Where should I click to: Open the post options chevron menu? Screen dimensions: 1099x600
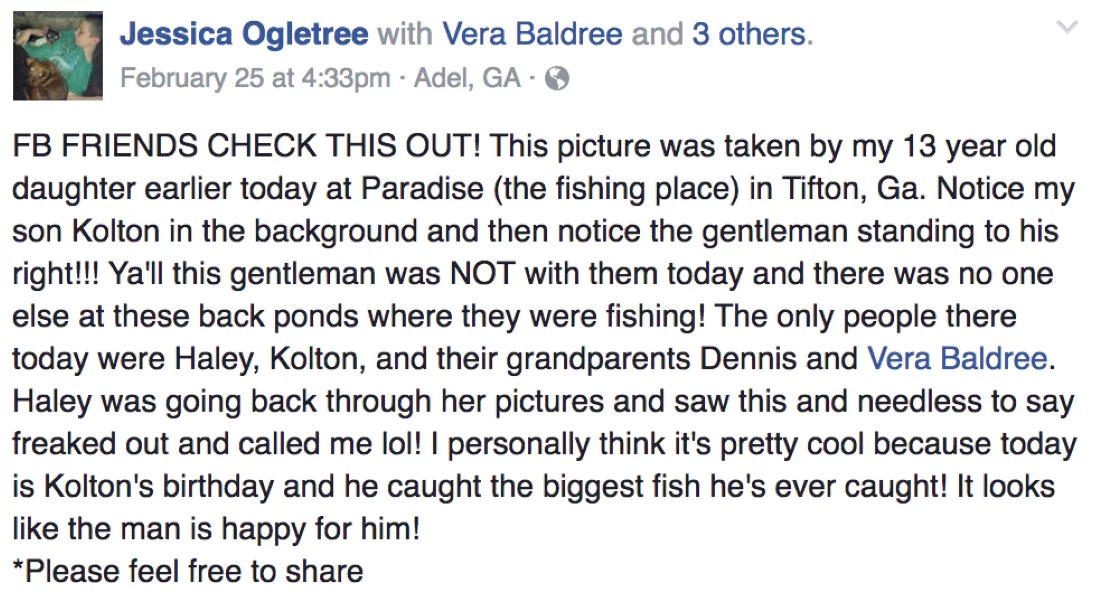1067,28
